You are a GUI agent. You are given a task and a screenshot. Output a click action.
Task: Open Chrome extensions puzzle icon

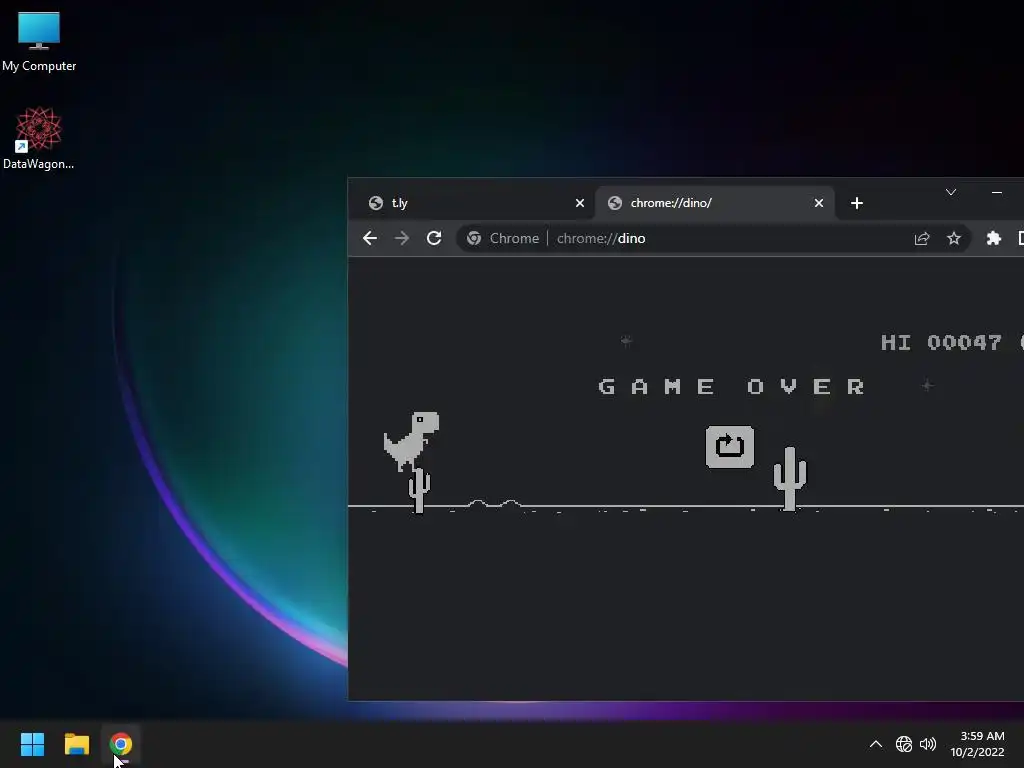pyautogui.click(x=993, y=238)
